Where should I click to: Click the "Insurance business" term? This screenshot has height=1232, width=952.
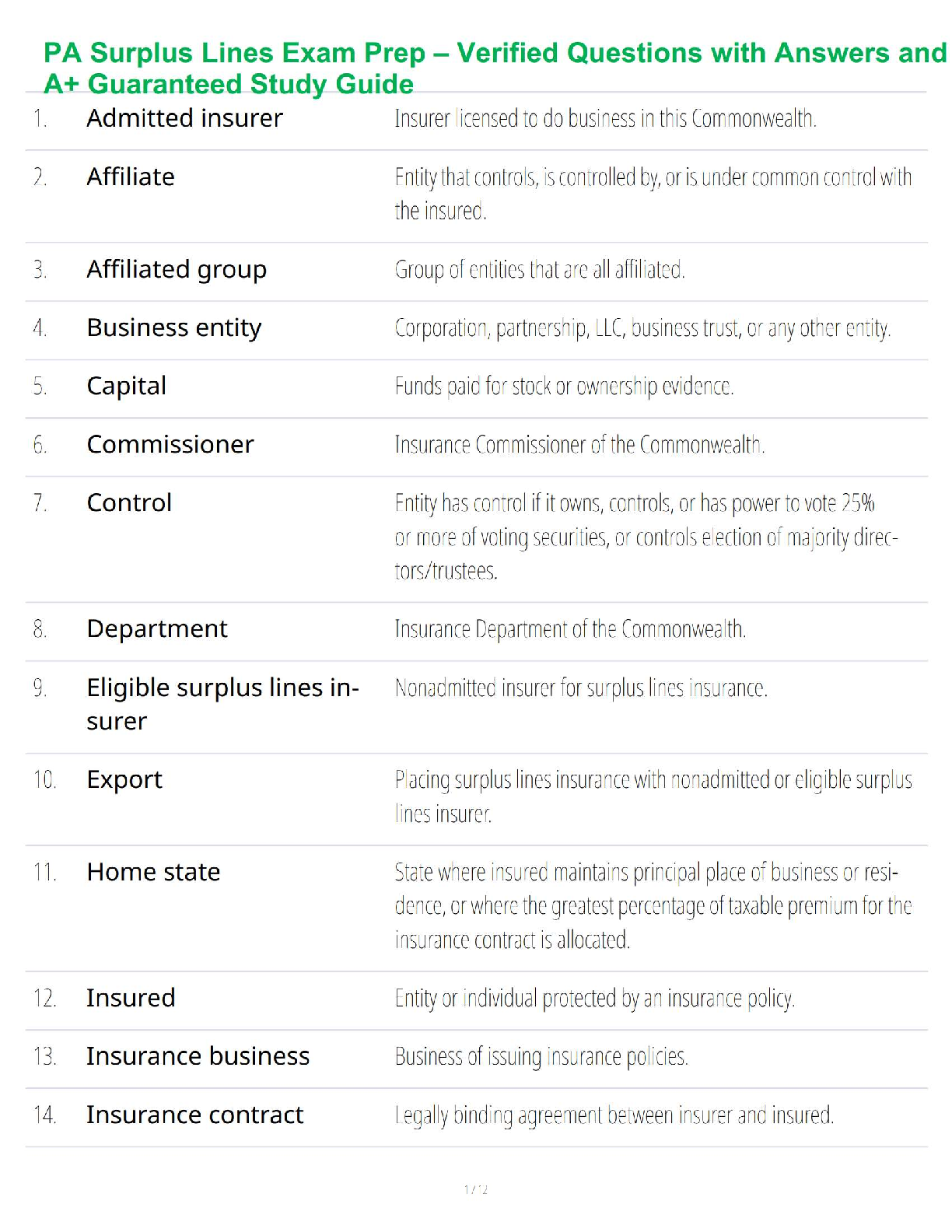pos(198,1056)
